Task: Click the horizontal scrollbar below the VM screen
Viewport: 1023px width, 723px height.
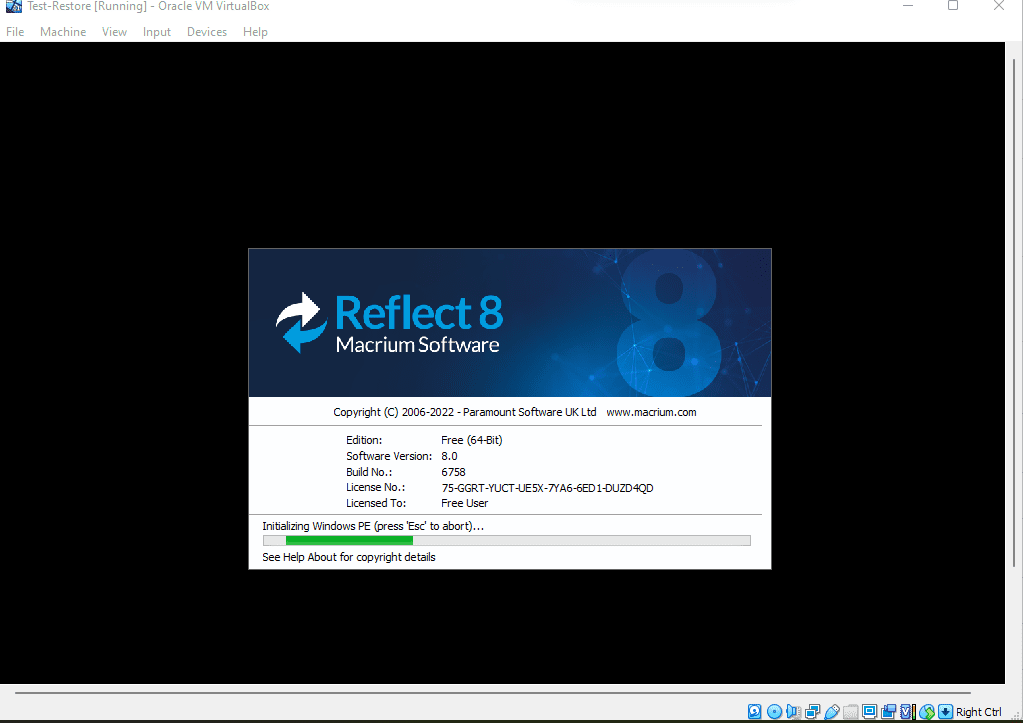Action: [493, 692]
